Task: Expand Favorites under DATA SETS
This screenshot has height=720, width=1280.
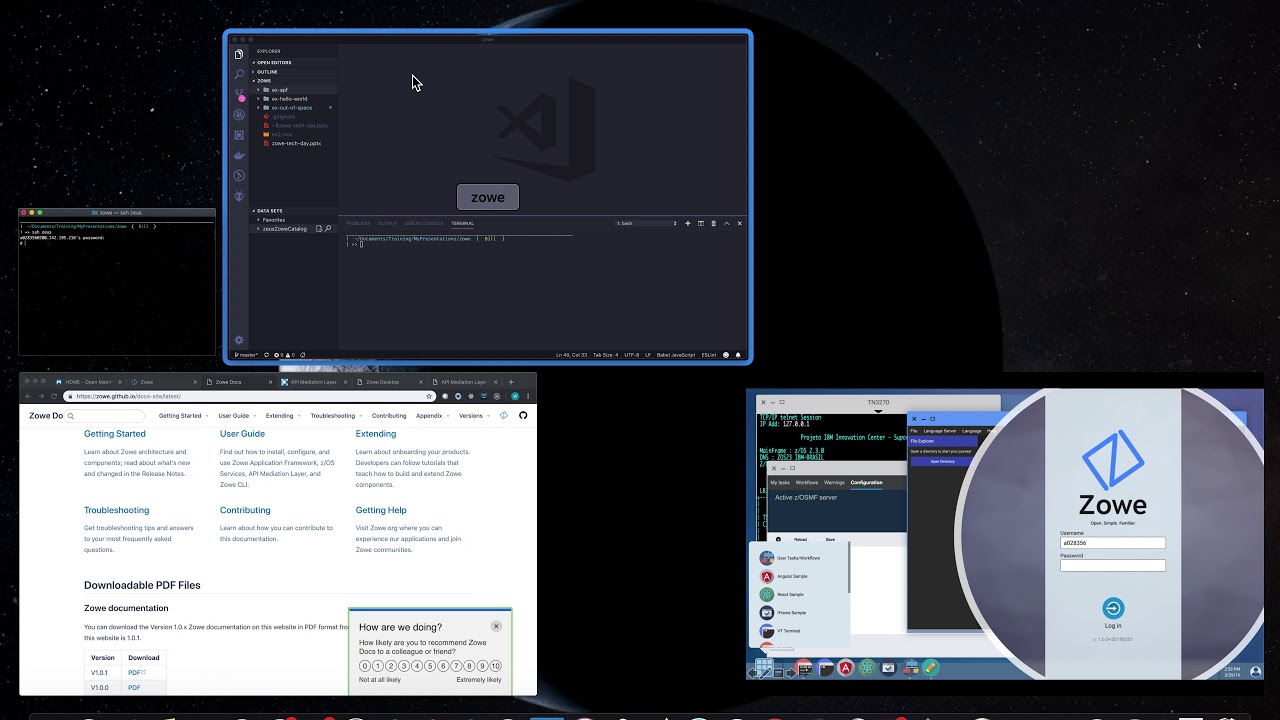Action: tap(292, 220)
